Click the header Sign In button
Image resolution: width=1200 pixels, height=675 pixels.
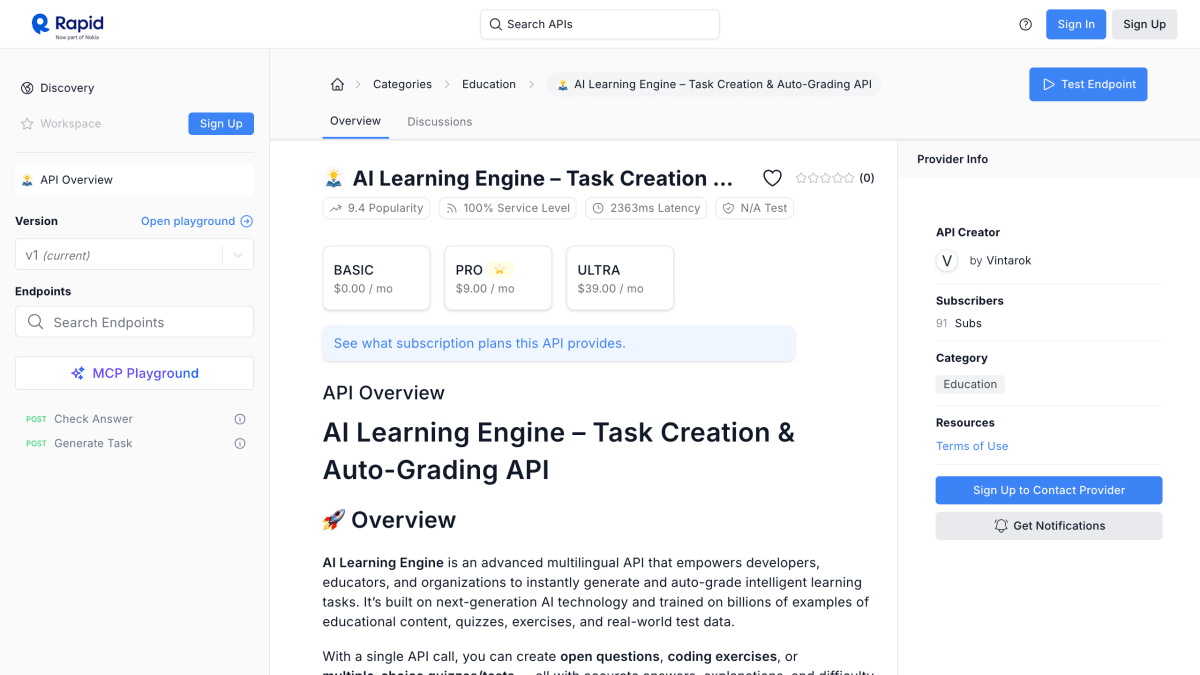coord(1076,24)
